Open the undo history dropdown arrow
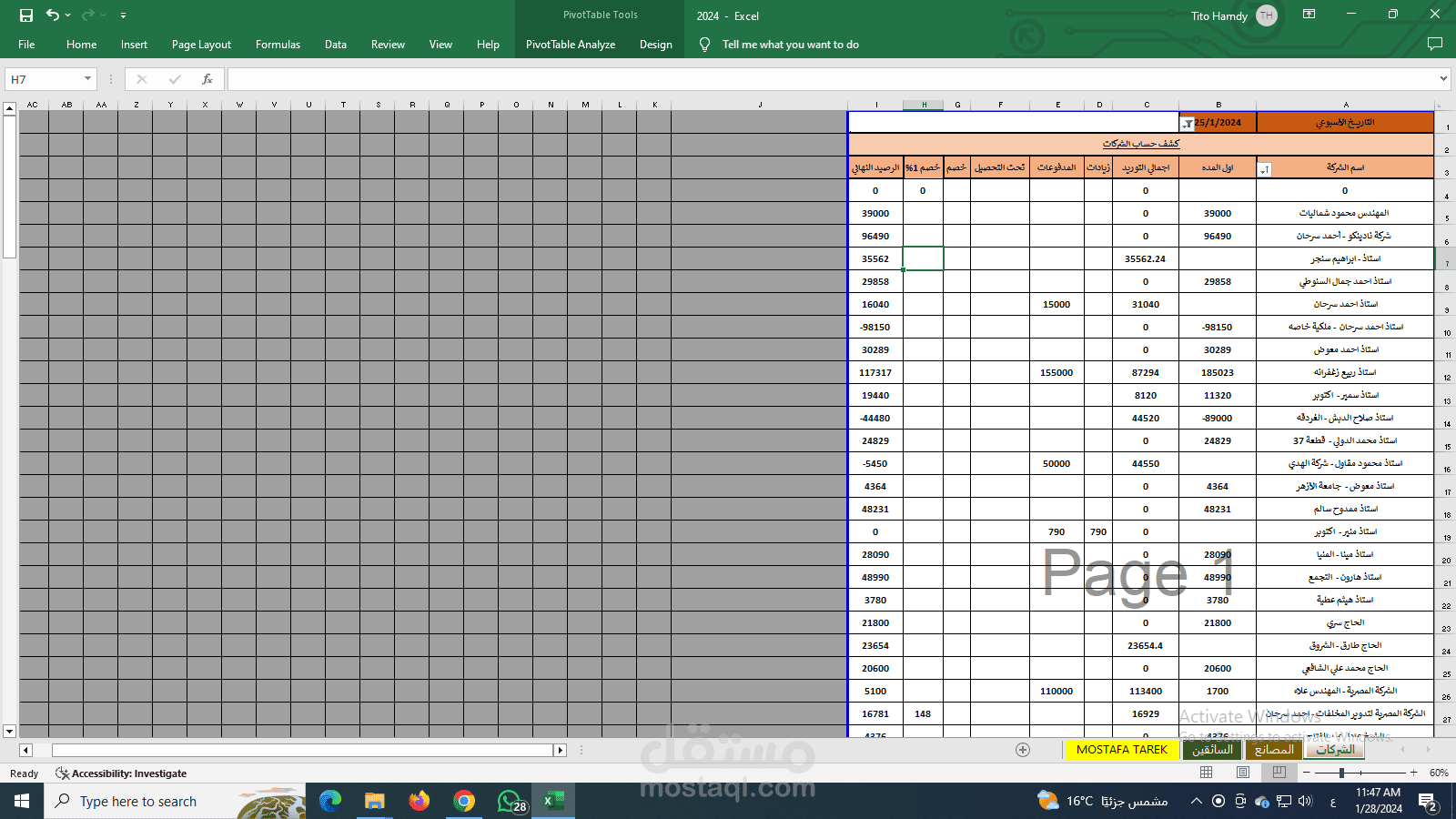Viewport: 1456px width, 819px height. point(68,15)
